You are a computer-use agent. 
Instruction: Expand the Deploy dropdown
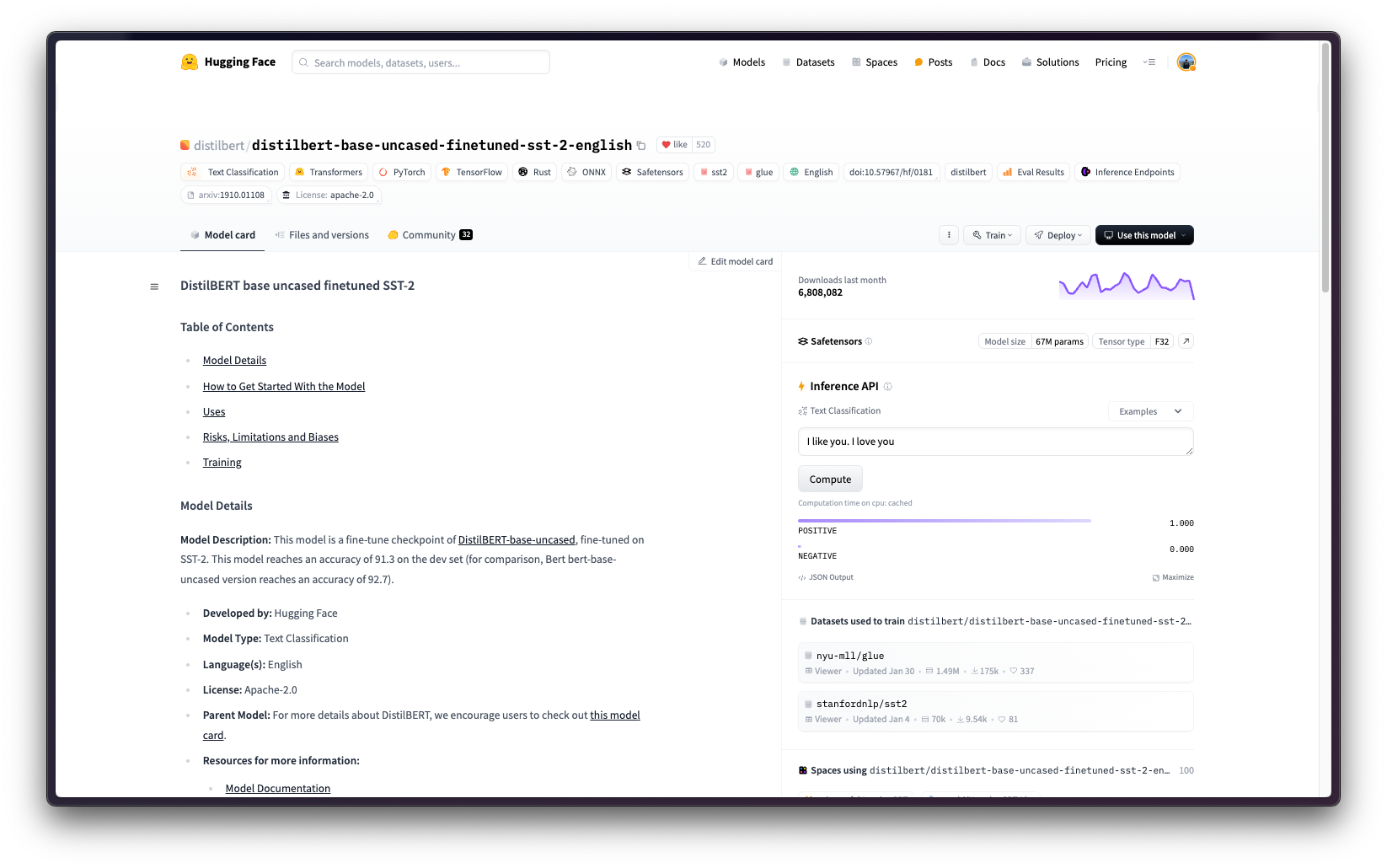point(1058,235)
